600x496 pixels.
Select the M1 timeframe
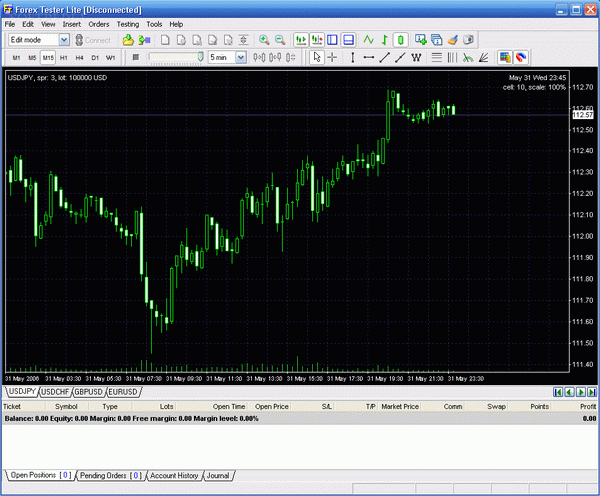pyautogui.click(x=16, y=58)
